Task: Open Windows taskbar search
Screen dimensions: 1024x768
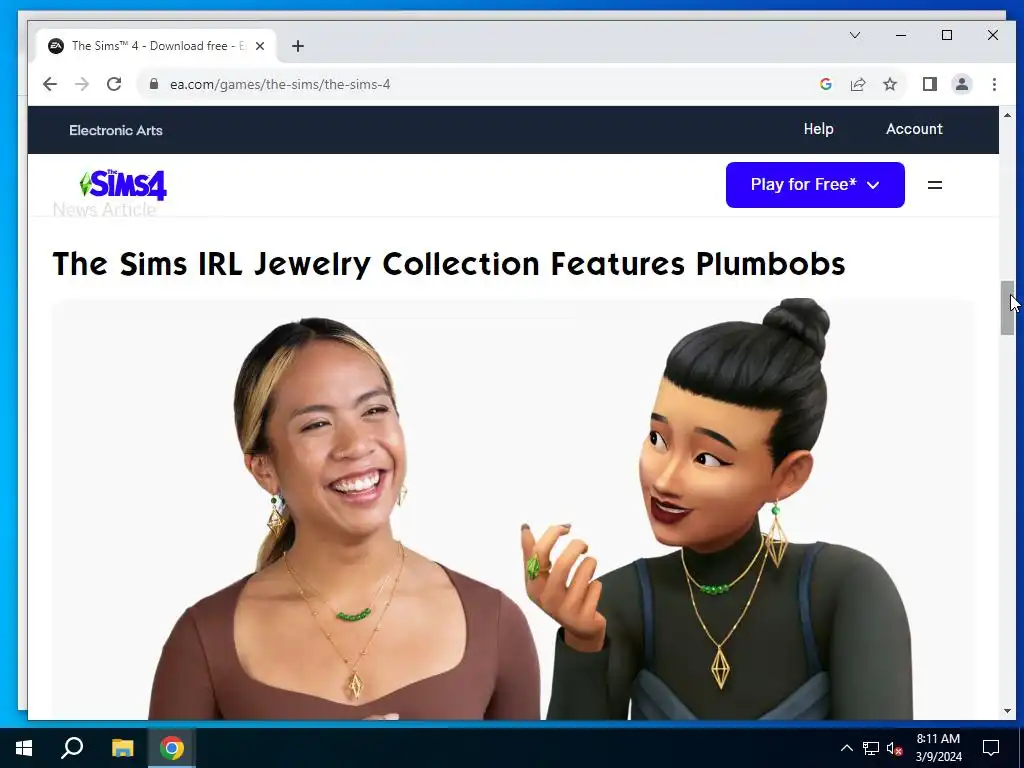Action: tap(72, 748)
